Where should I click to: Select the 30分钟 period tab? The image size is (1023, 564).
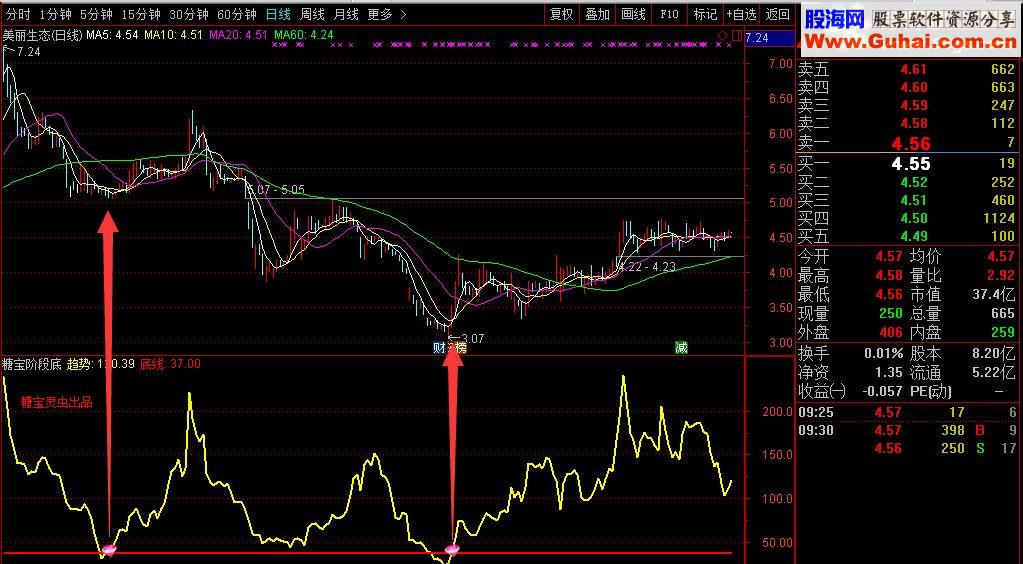point(189,14)
